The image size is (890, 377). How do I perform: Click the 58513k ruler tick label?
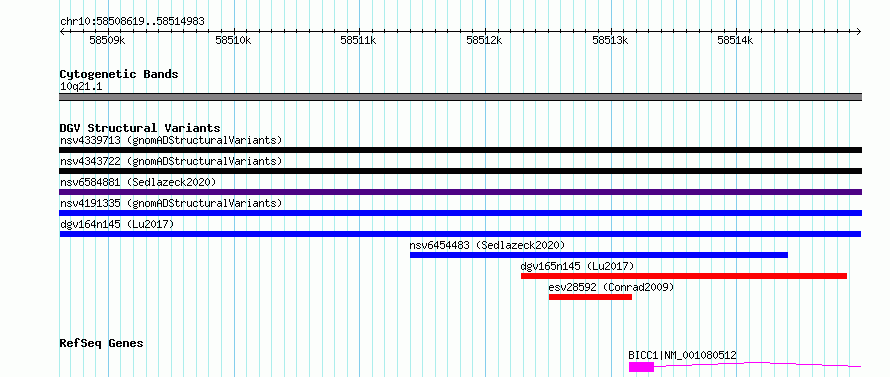coord(610,40)
